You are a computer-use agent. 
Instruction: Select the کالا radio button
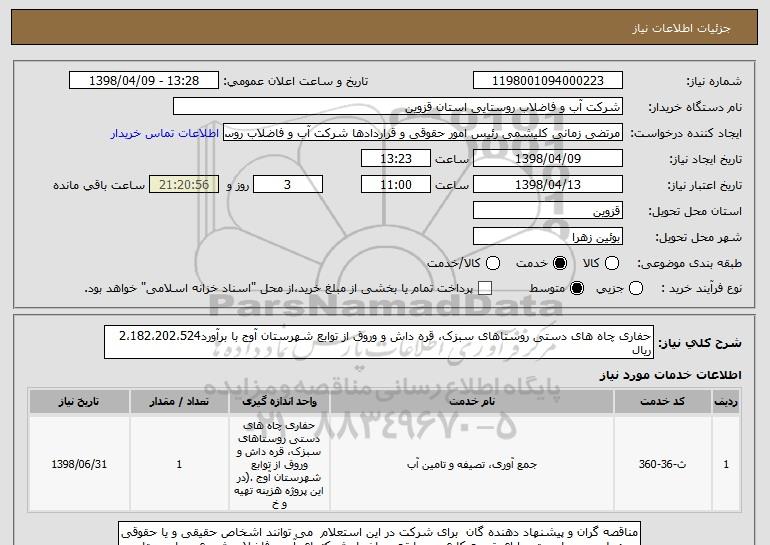pyautogui.click(x=612, y=263)
